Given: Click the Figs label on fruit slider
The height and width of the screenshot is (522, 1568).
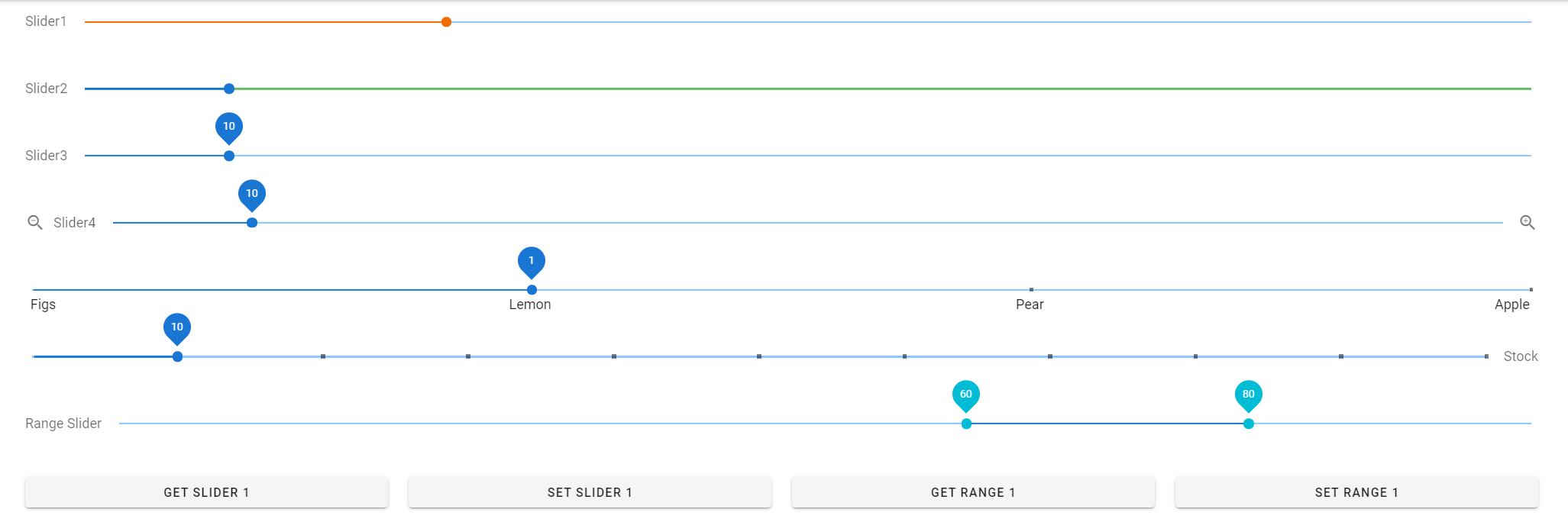Looking at the screenshot, I should click(43, 304).
